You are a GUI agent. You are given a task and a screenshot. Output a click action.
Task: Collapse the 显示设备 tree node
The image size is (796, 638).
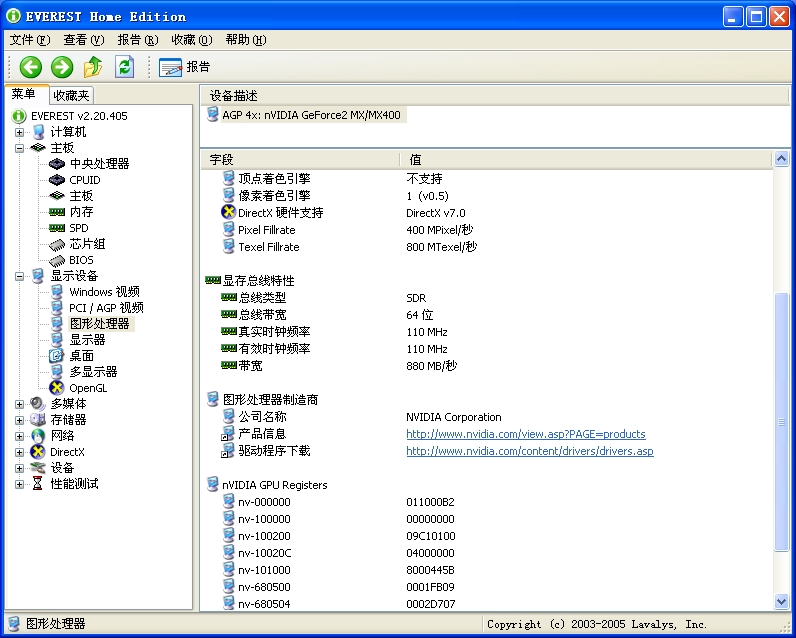pyautogui.click(x=19, y=276)
